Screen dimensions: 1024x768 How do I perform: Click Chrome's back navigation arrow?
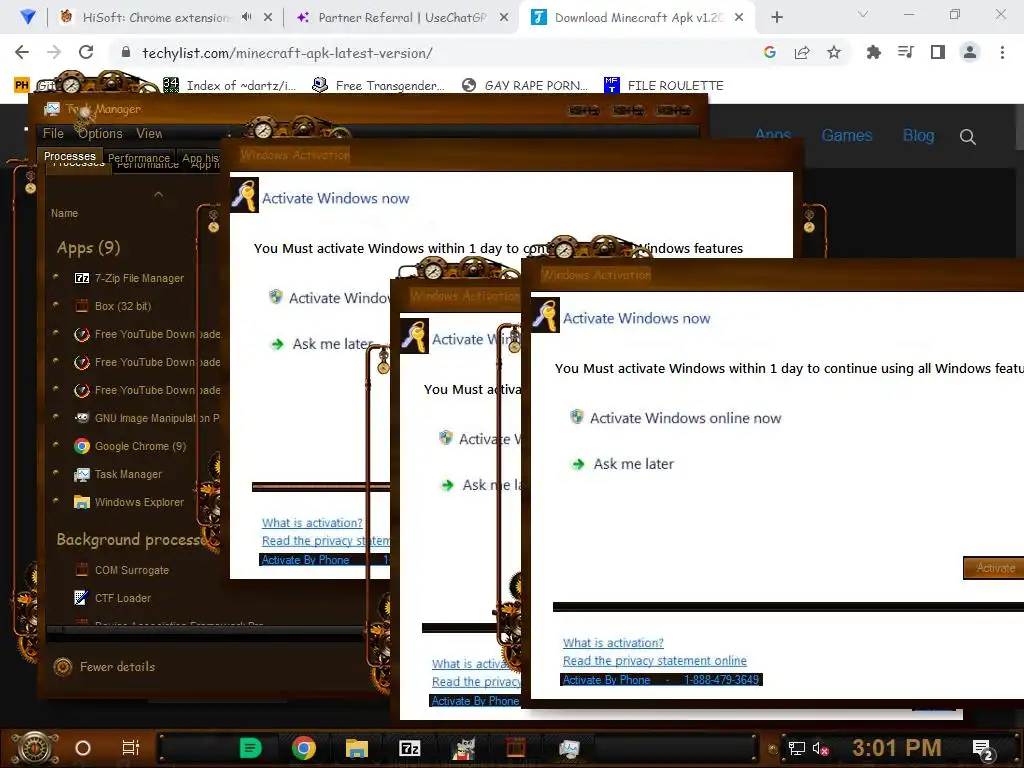[x=22, y=53]
